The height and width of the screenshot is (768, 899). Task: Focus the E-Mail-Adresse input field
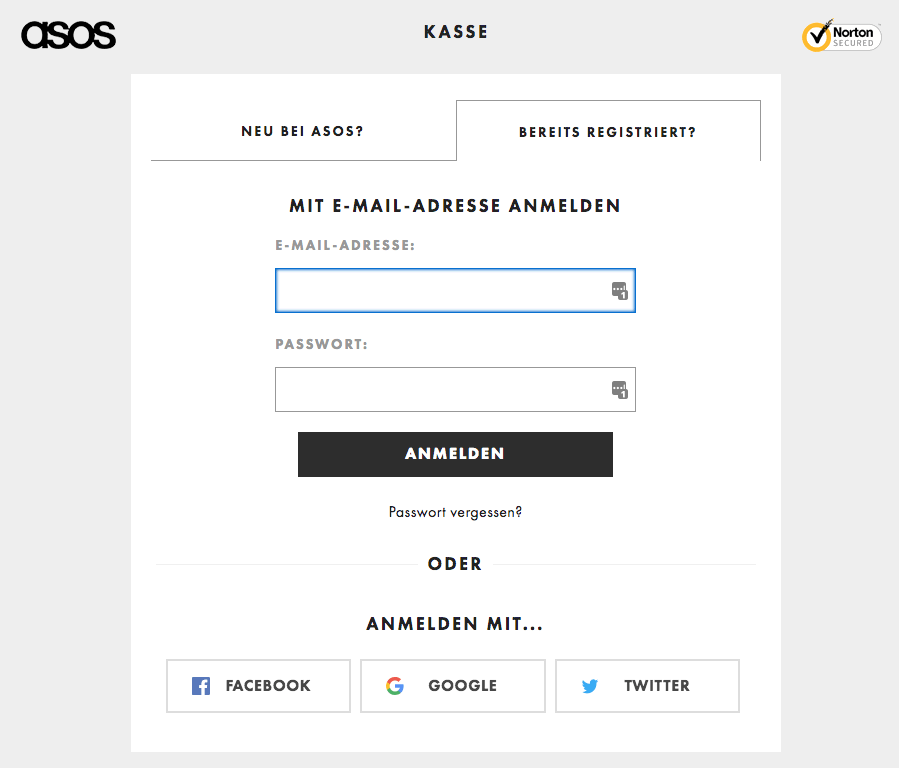455,291
